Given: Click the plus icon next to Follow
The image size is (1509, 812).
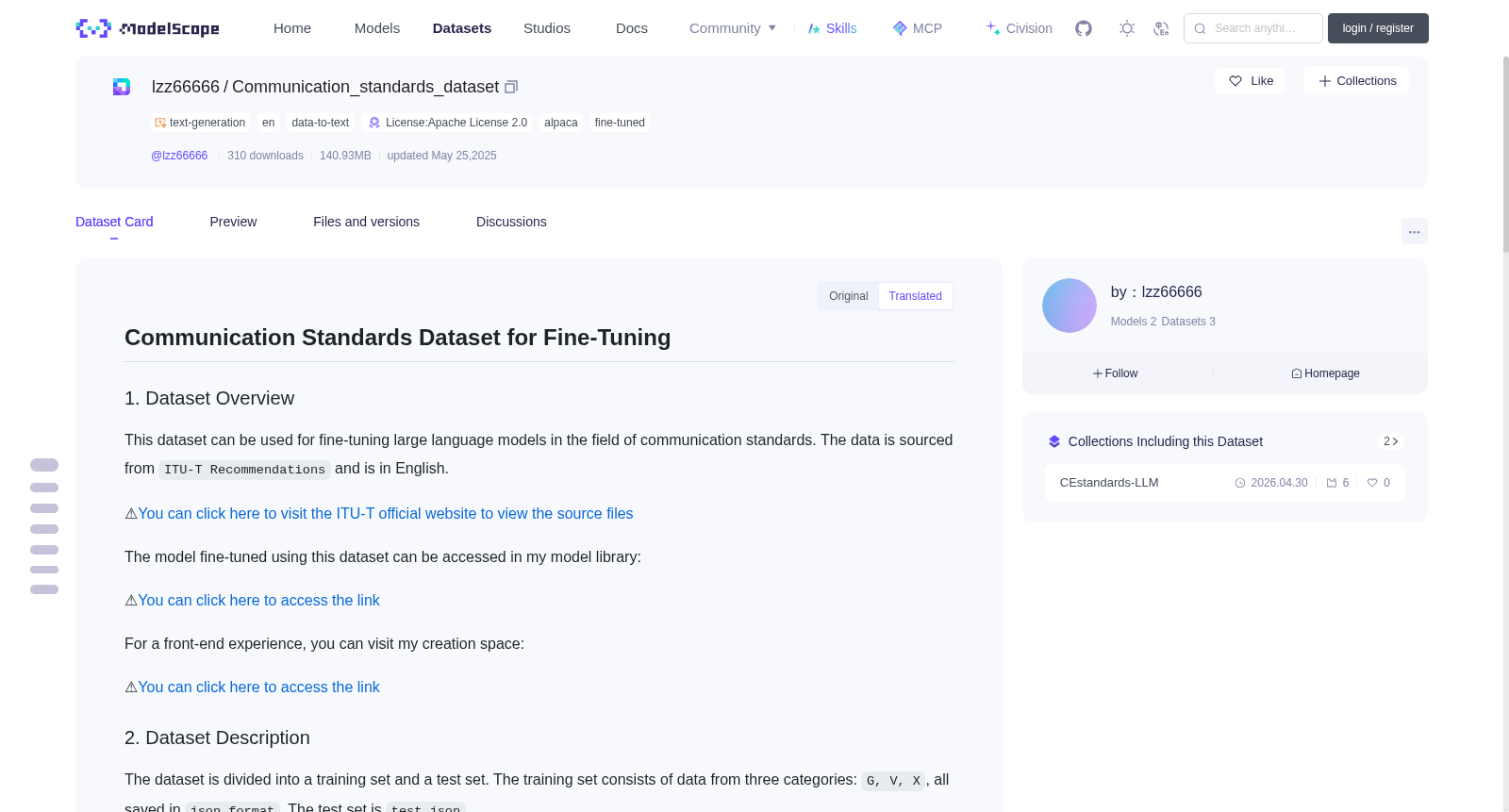Looking at the screenshot, I should tap(1098, 373).
